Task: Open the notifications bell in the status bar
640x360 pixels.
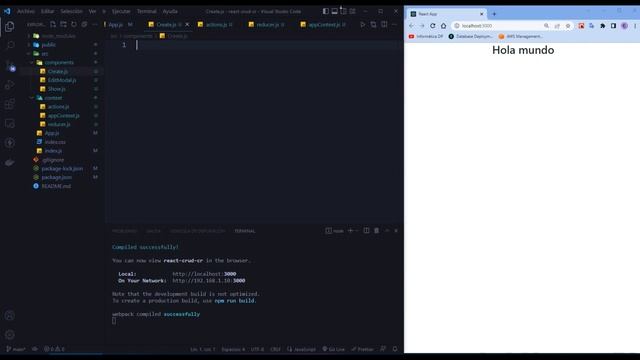Action: tap(395, 349)
